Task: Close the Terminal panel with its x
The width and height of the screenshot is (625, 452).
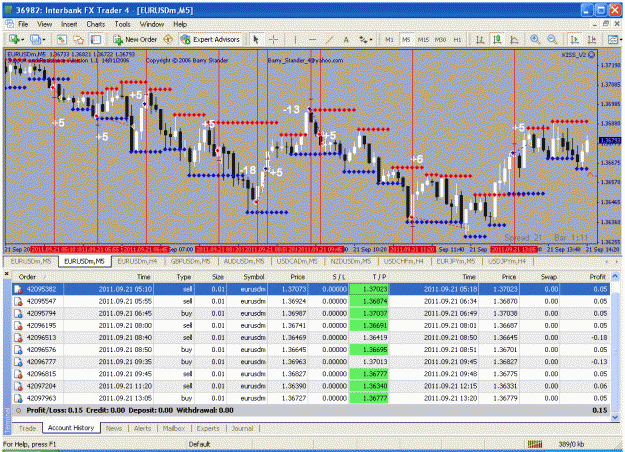Action: click(6, 274)
